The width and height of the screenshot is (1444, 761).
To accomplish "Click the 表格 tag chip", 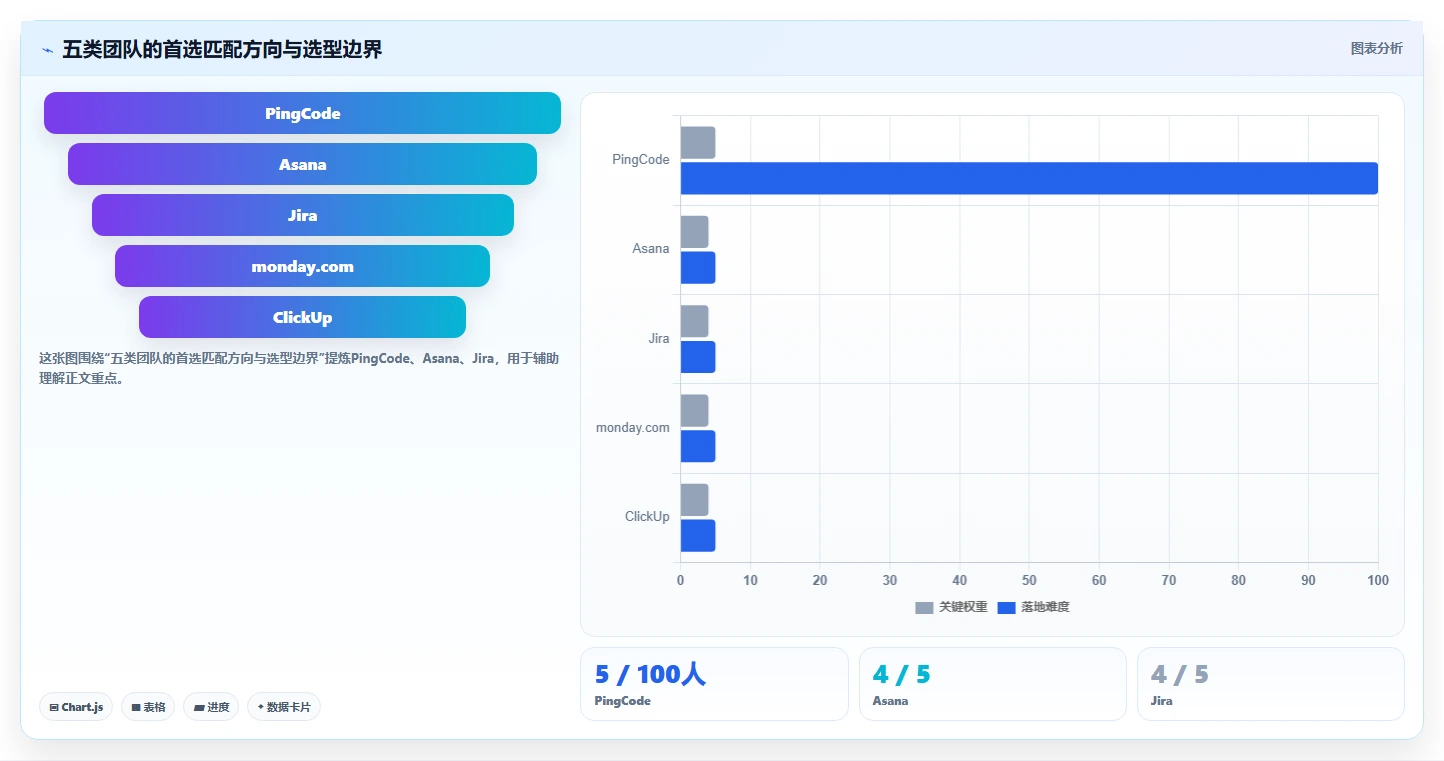I will (148, 707).
